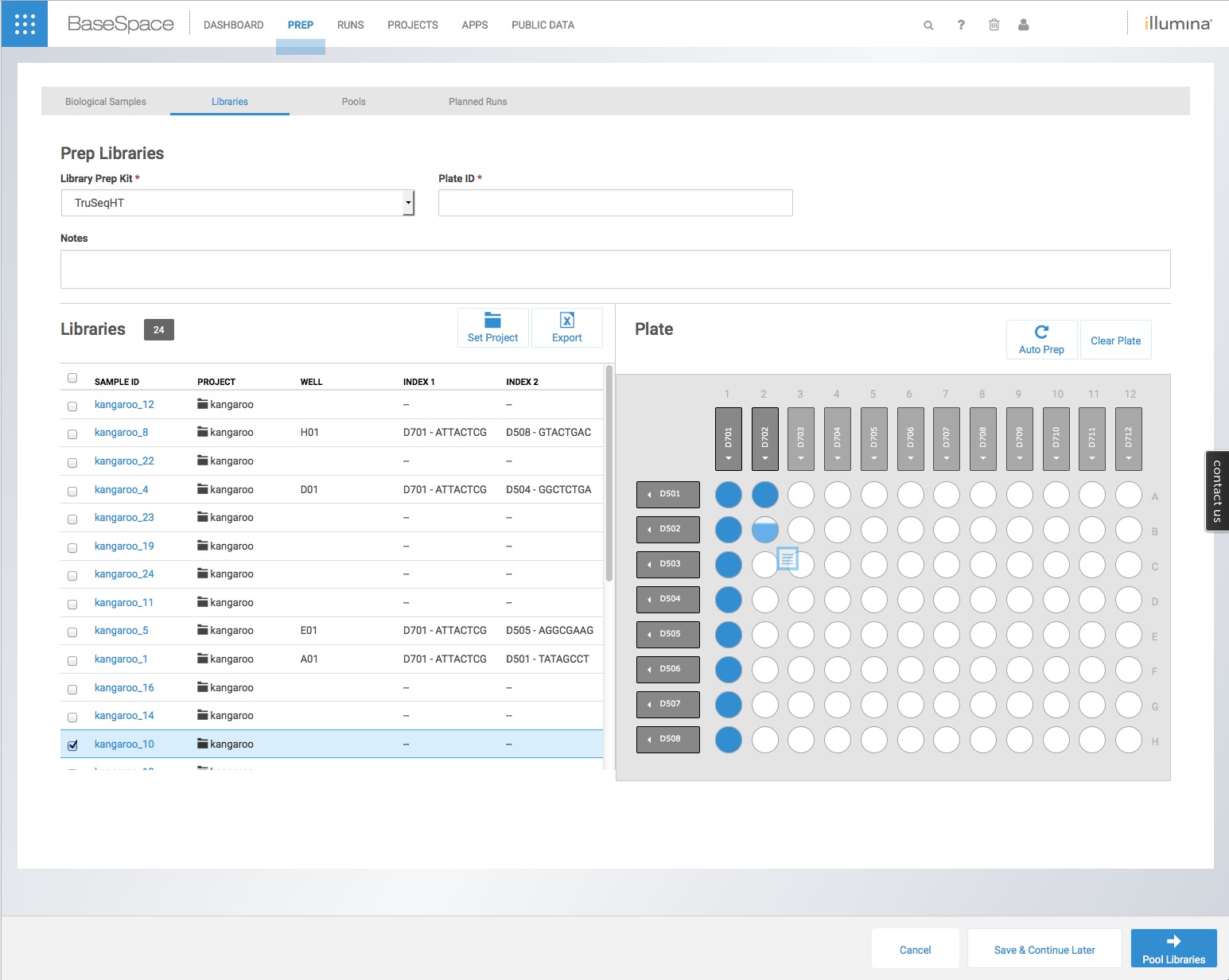Select empty well H12 on plate

(1129, 740)
